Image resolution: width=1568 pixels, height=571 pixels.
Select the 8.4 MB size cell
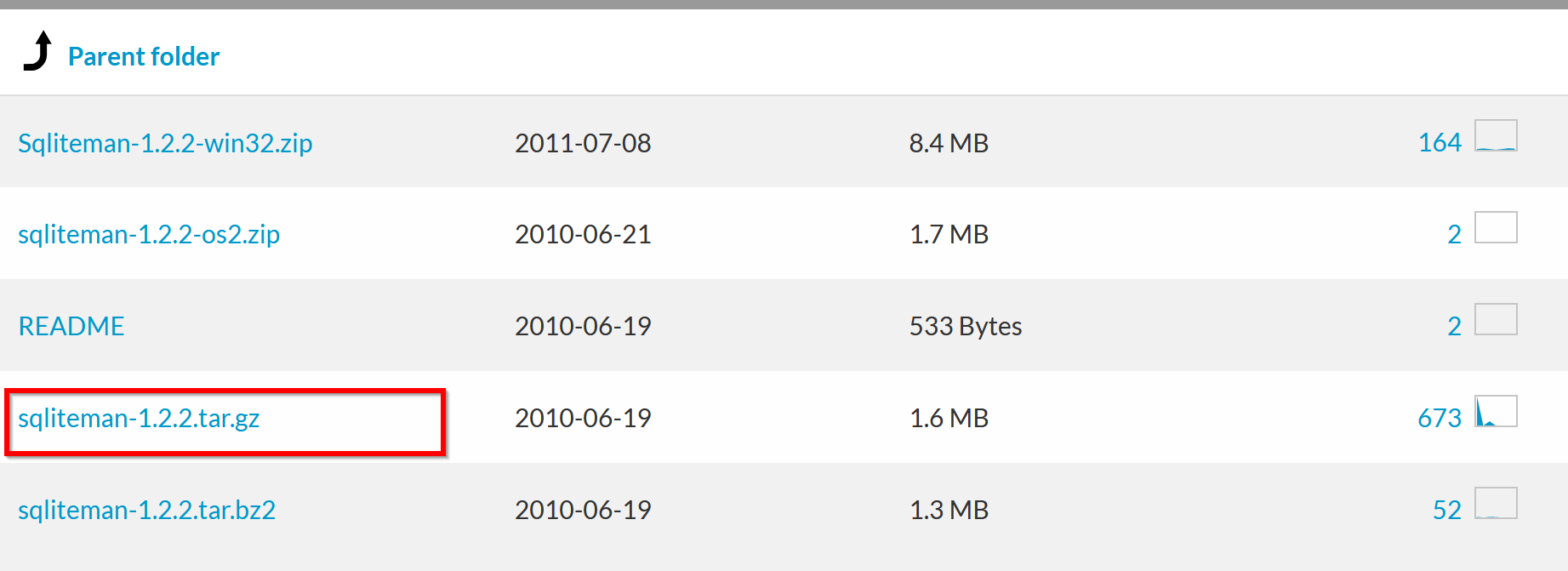pyautogui.click(x=949, y=143)
